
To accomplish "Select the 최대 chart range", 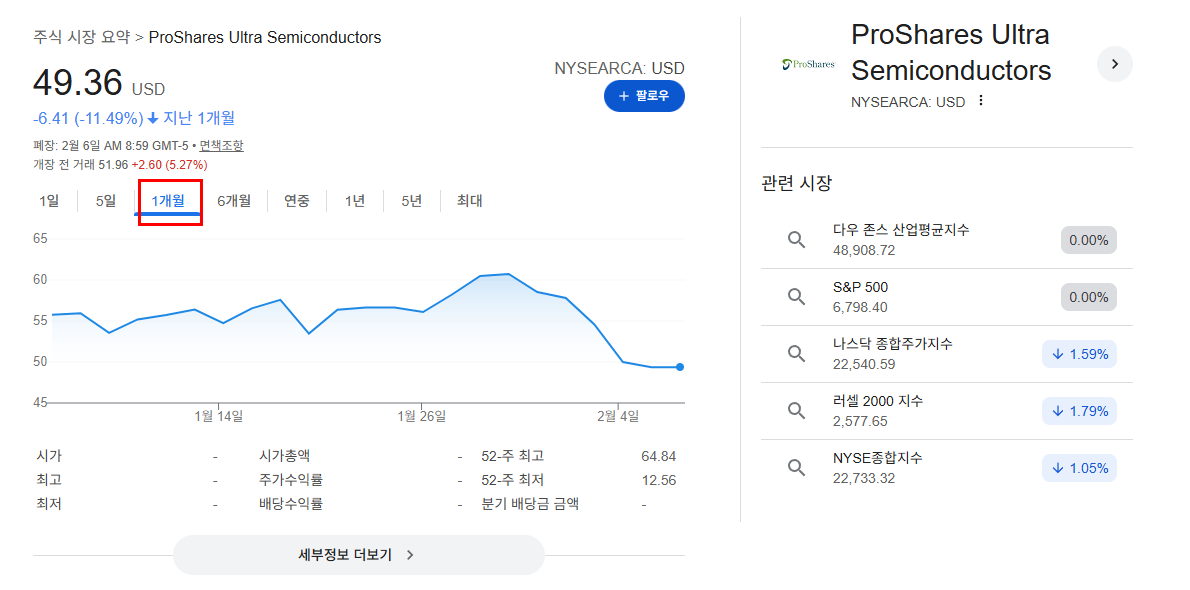I will 469,201.
